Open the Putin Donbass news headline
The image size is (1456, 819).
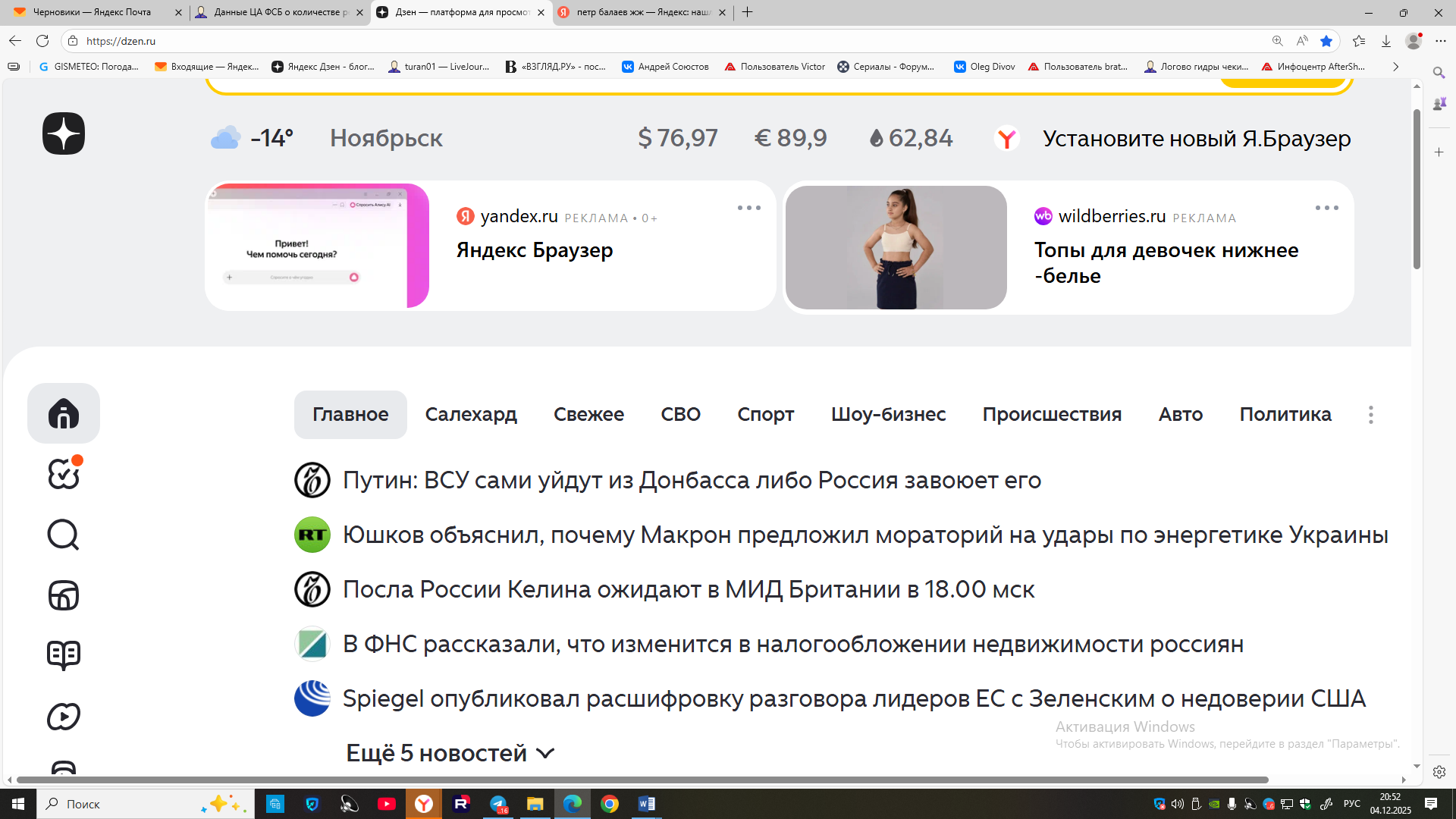click(x=692, y=480)
